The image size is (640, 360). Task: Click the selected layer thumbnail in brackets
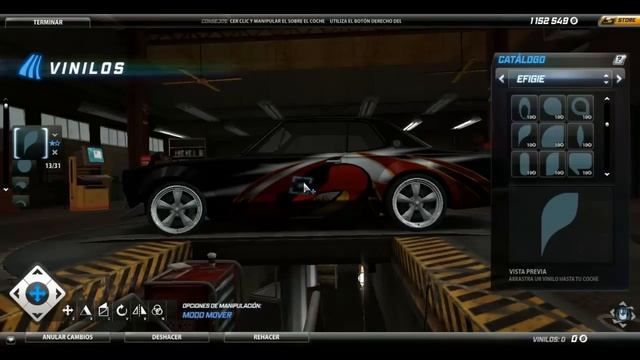pos(31,143)
